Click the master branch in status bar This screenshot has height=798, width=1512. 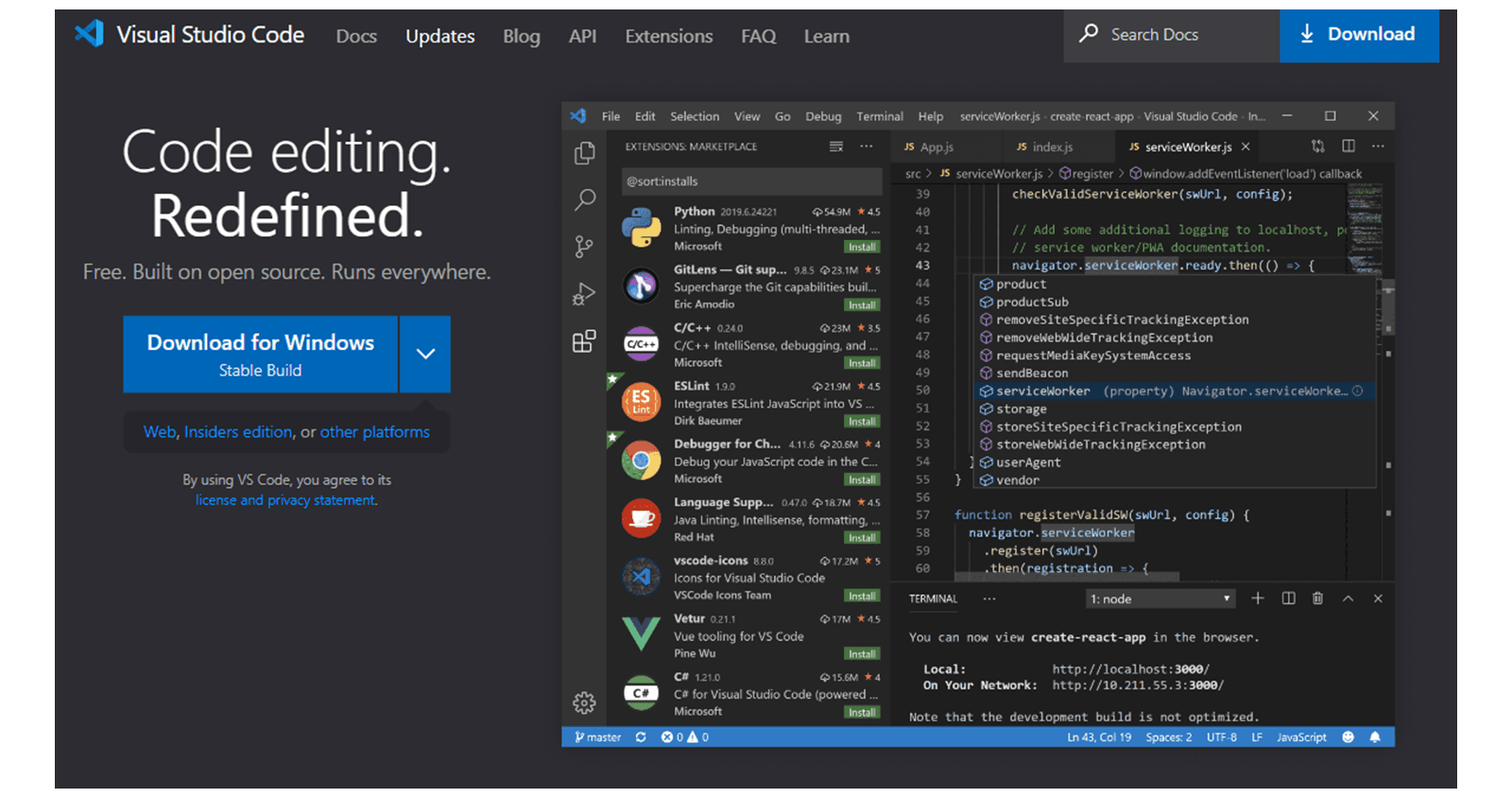pos(597,737)
